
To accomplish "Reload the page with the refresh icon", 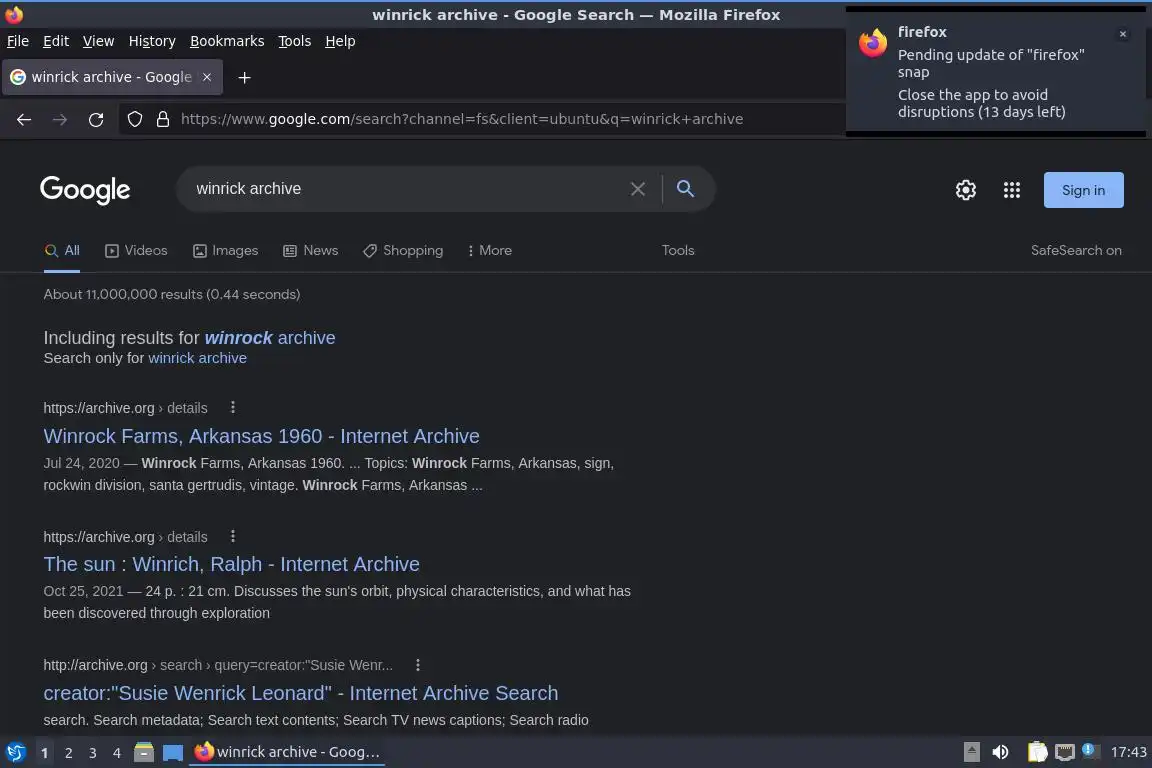I will click(96, 119).
